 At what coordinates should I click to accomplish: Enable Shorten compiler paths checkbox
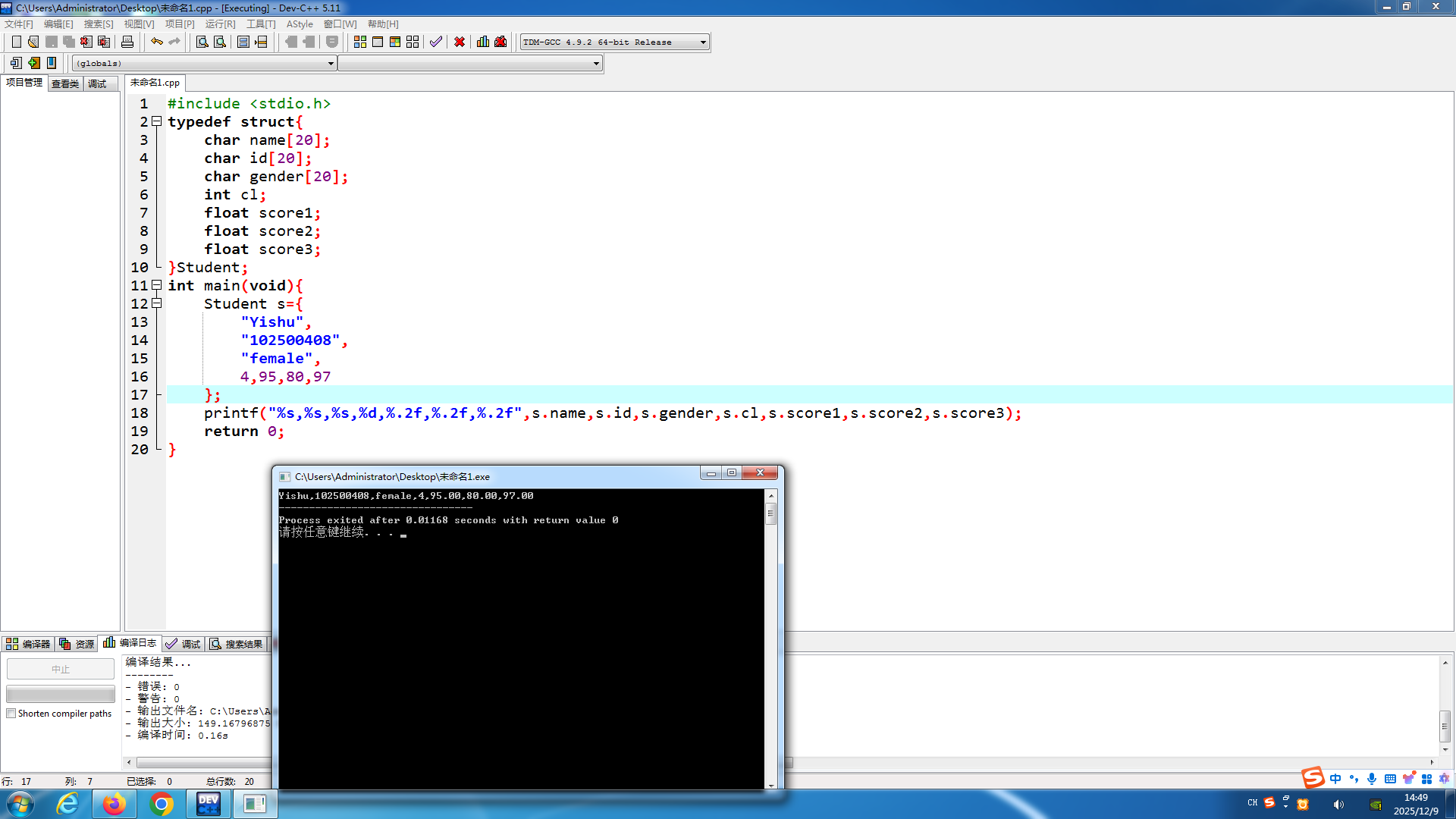tap(11, 714)
